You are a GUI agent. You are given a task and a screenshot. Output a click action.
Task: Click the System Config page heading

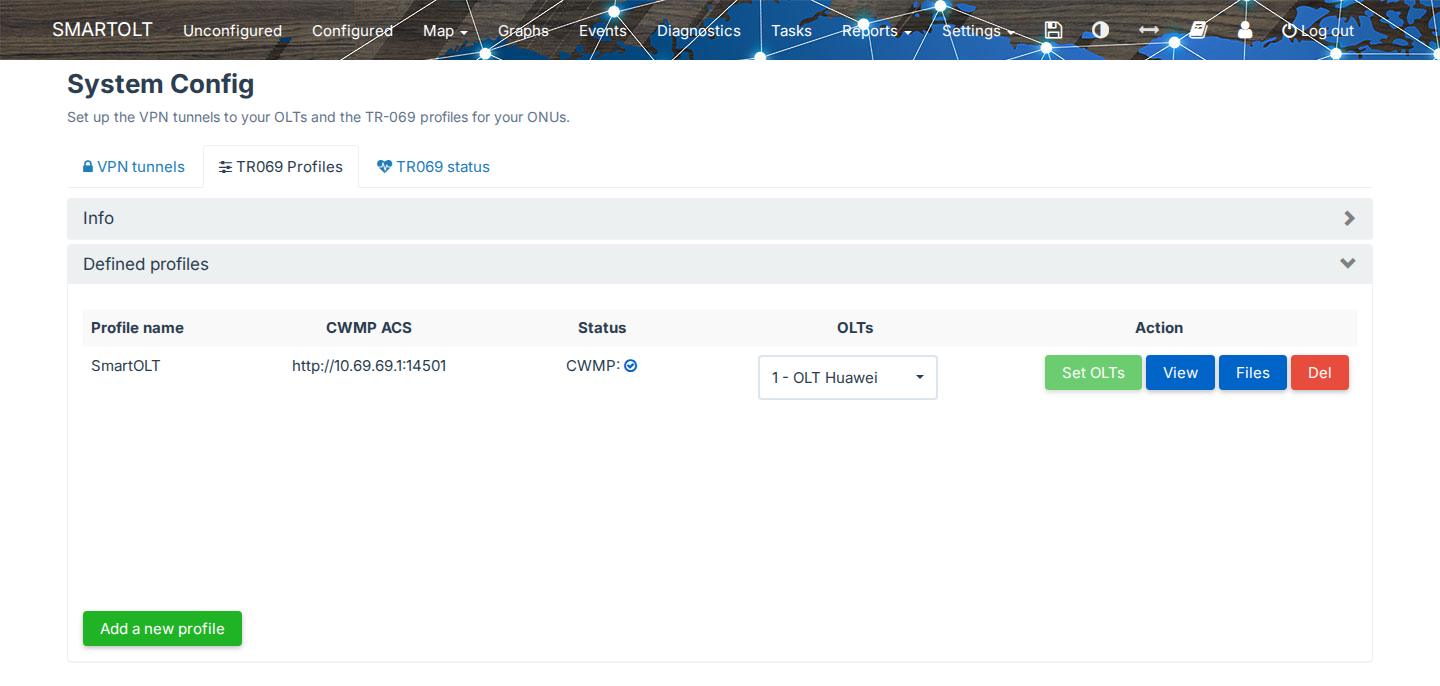161,84
